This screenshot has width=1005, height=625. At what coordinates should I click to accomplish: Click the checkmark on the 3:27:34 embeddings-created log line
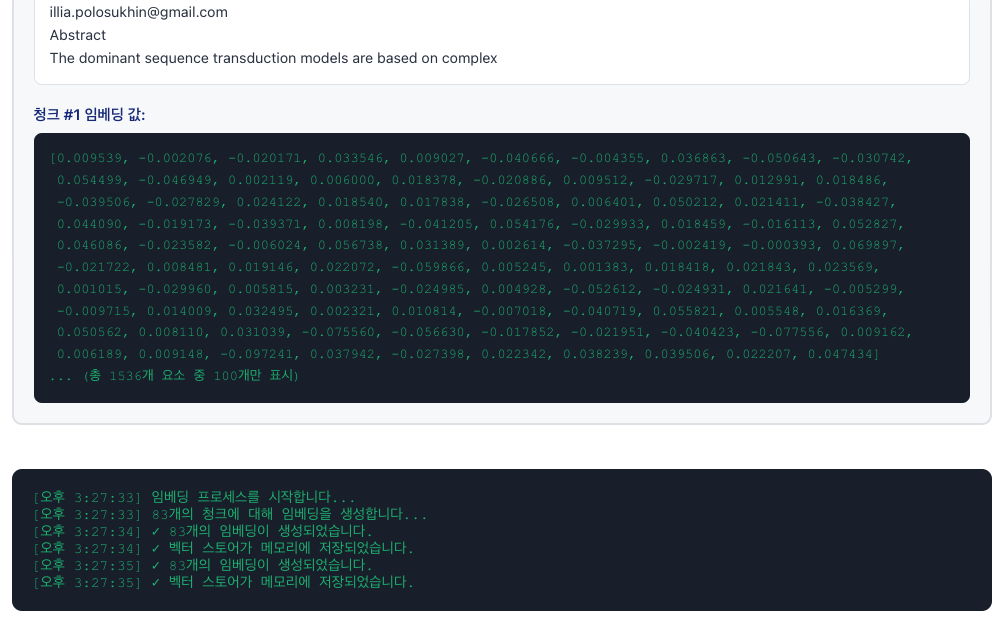[156, 531]
